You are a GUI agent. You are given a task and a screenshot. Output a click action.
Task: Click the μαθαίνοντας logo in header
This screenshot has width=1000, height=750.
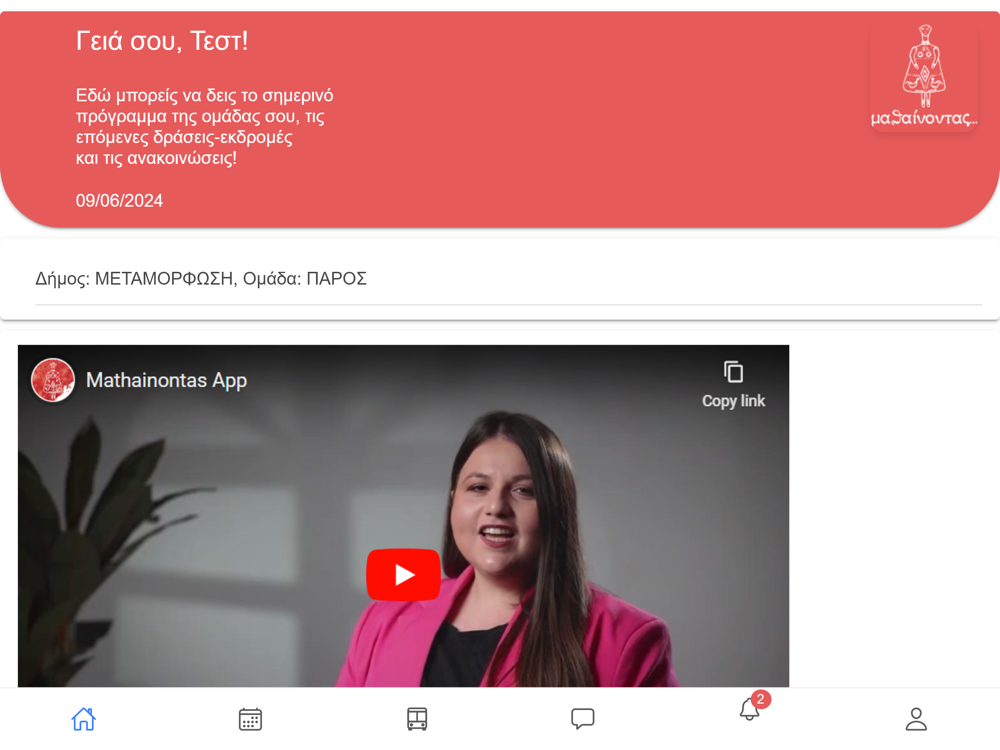[x=924, y=77]
